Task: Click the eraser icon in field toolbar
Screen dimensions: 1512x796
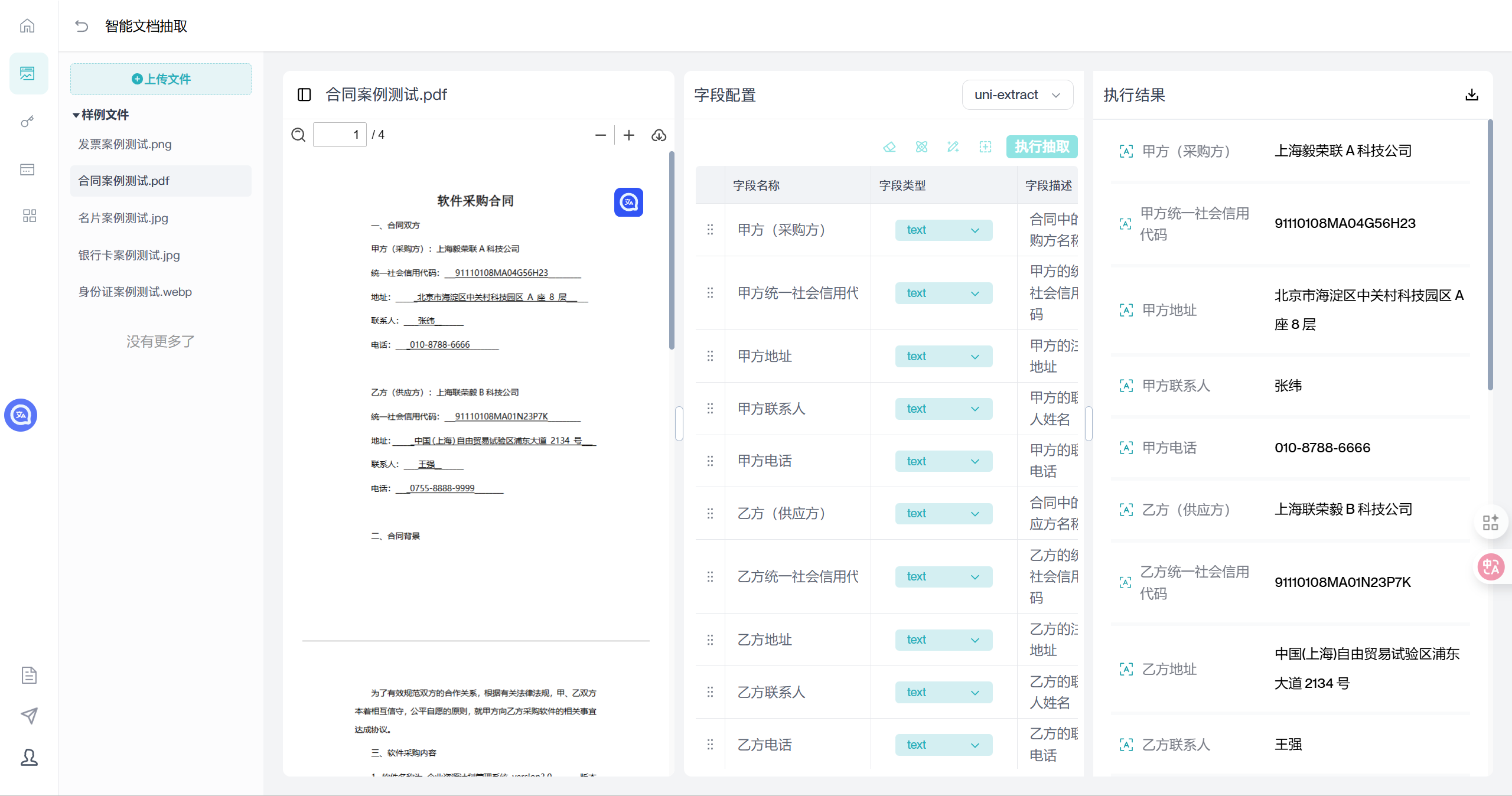Action: coord(889,146)
